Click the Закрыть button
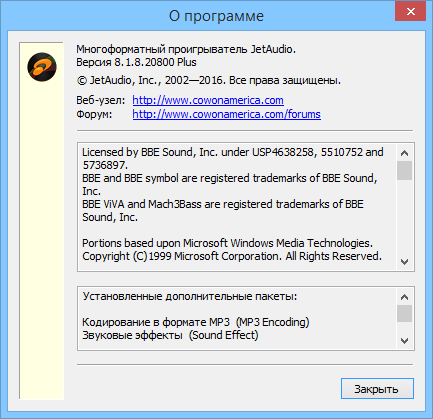This screenshot has height=419, width=433. point(377,388)
